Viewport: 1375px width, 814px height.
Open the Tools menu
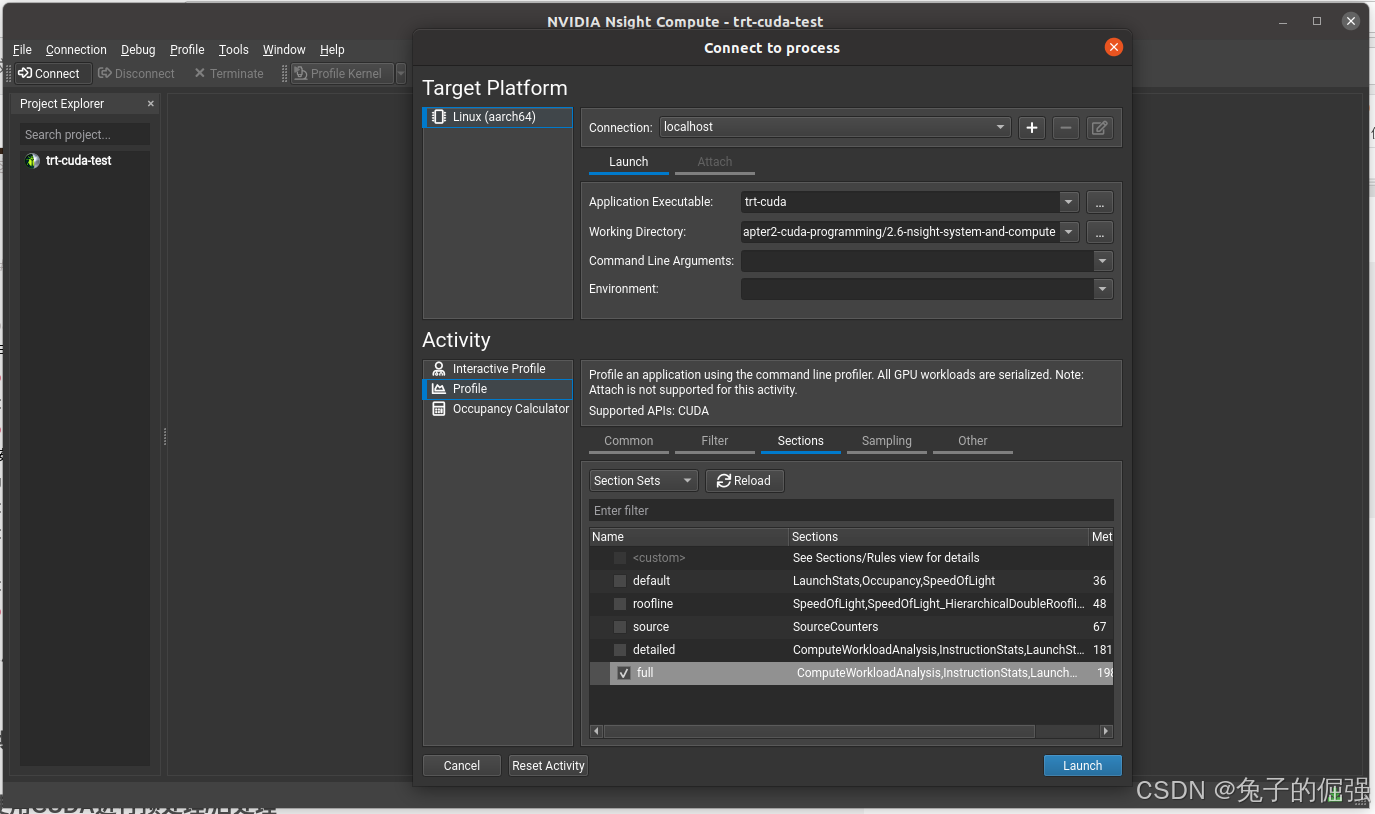pyautogui.click(x=234, y=50)
